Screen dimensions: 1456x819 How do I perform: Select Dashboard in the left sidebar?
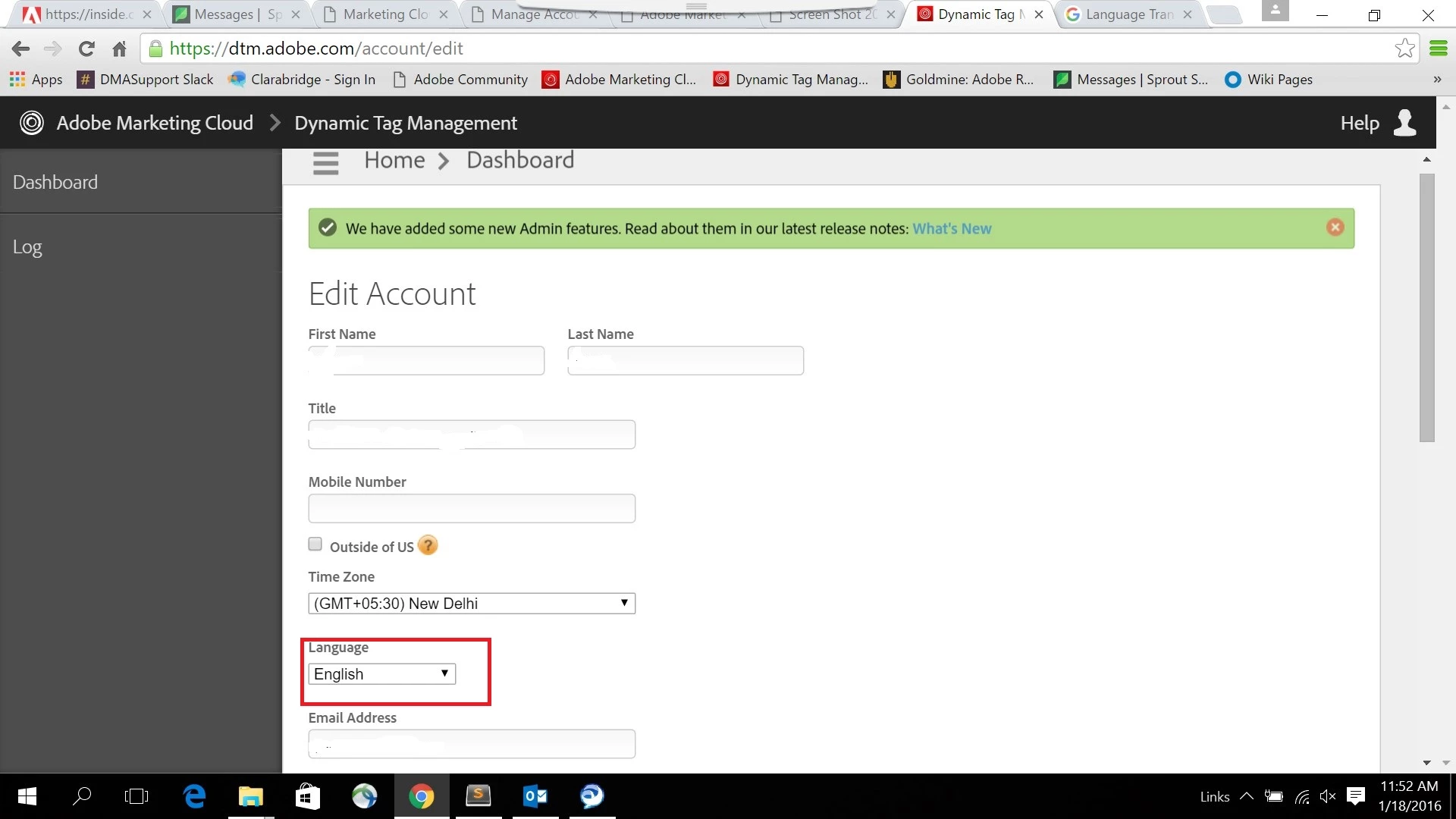(55, 183)
